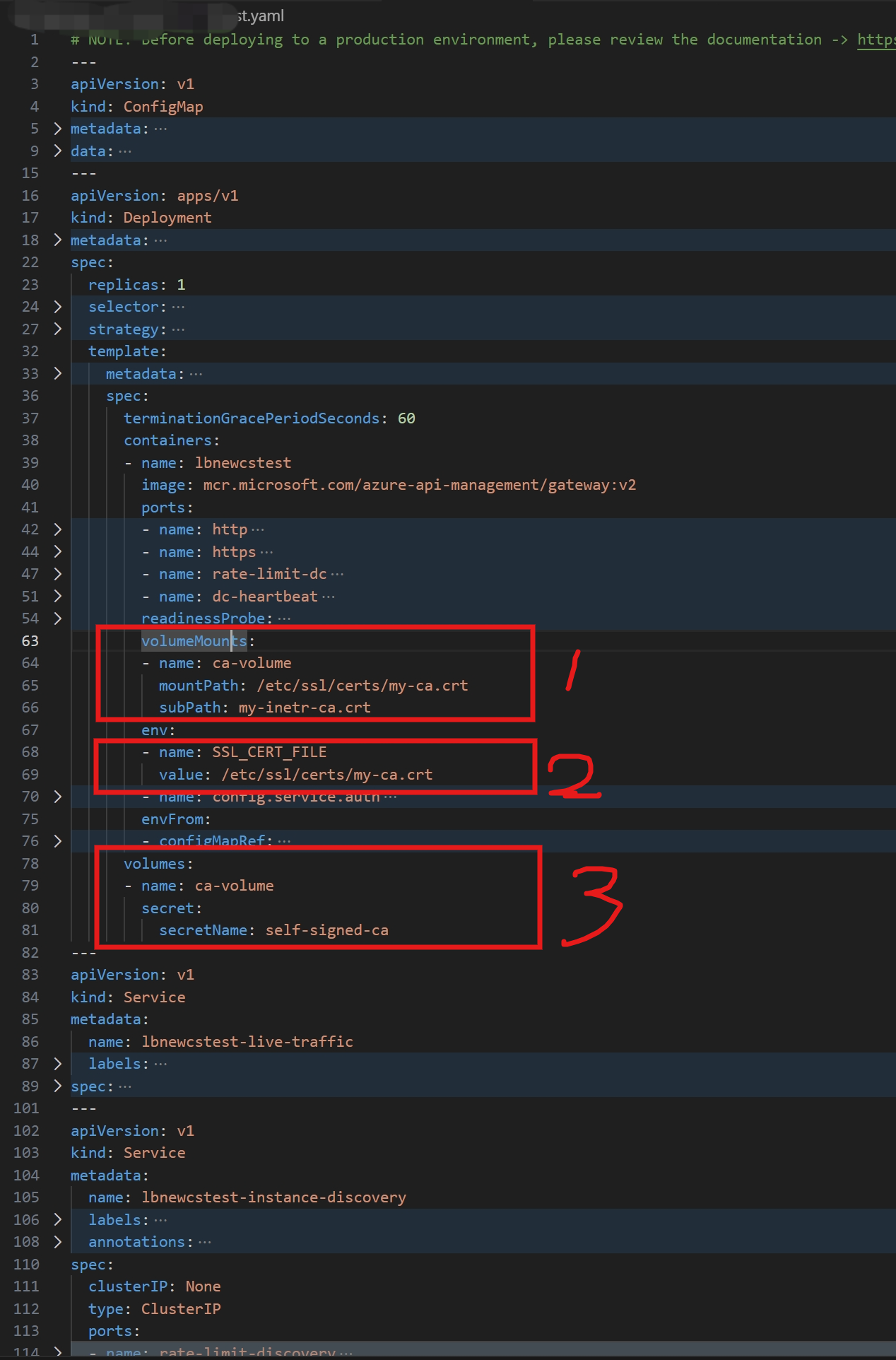Viewport: 896px width, 1360px height.
Task: Place cursor on the volumeMounts key
Action: tap(194, 641)
